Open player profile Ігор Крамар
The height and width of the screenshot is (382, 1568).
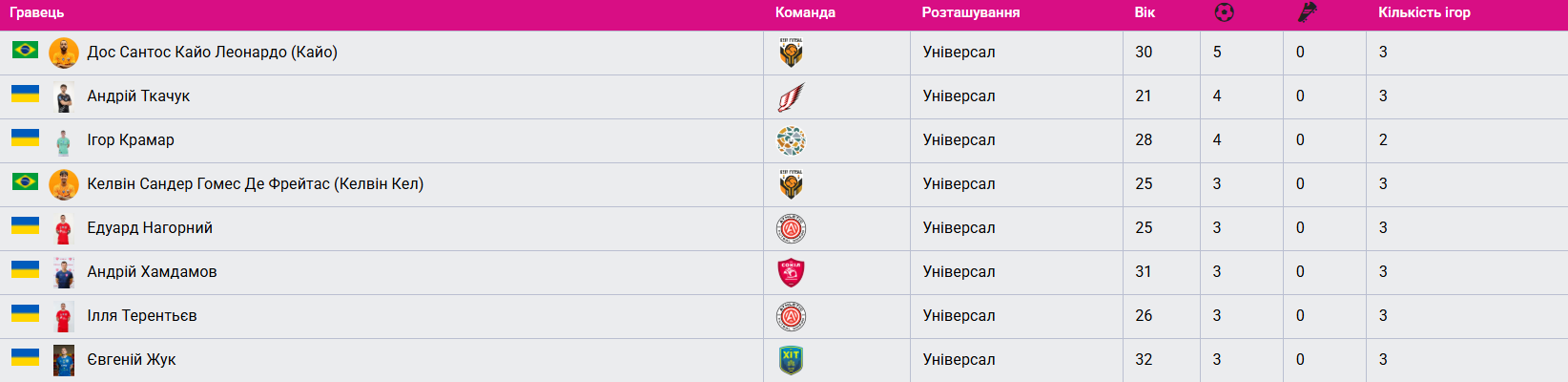(x=131, y=140)
